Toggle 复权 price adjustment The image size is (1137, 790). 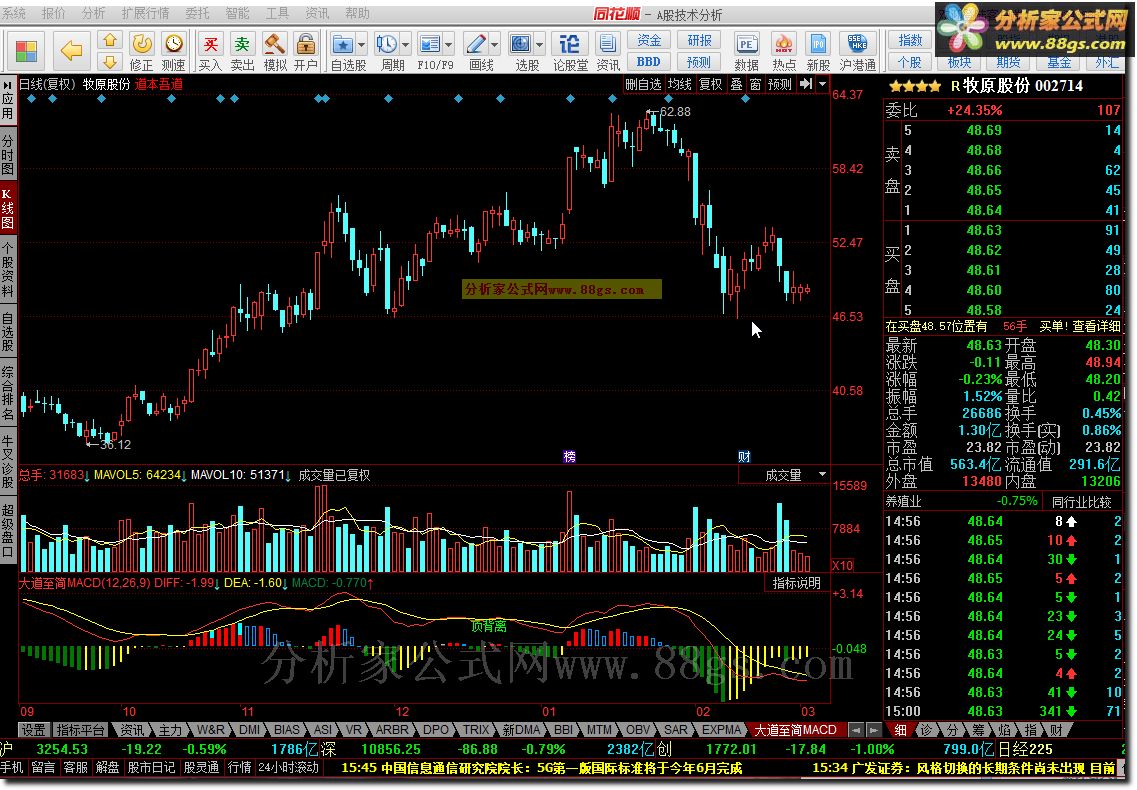tap(711, 84)
